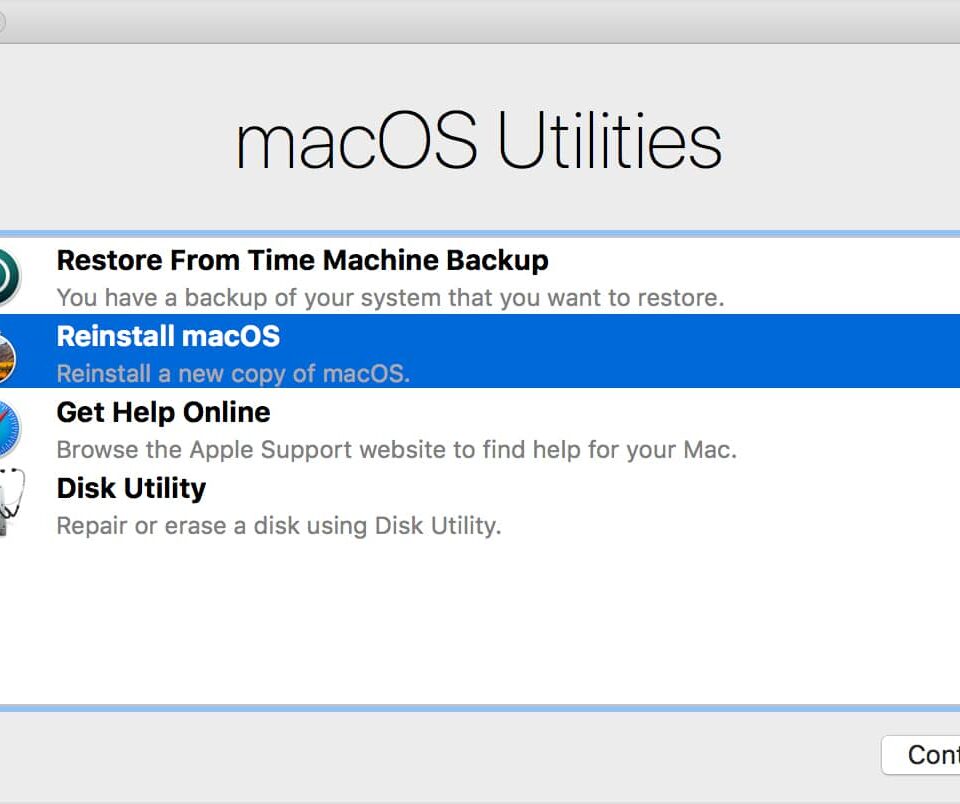Viewport: 960px width, 804px height.
Task: Click the disabled window button in title bar
Action: click(1, 21)
